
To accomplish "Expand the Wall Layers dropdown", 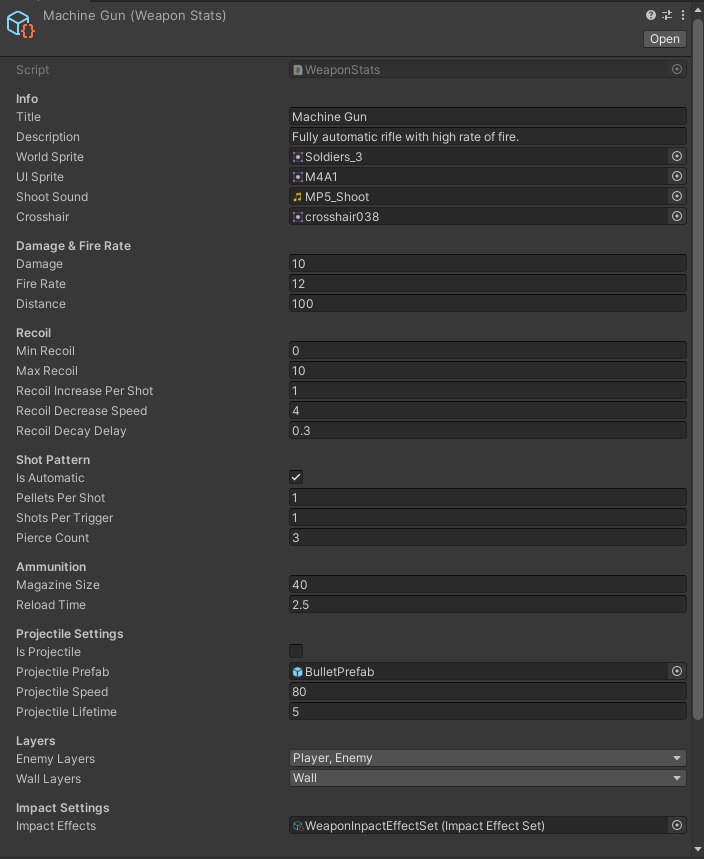I will tap(488, 779).
